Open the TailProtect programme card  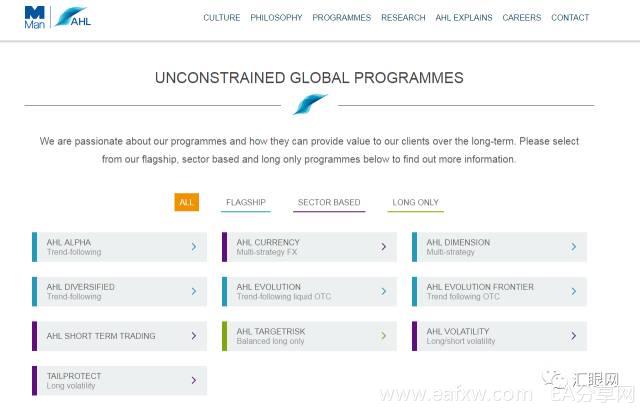[119, 380]
